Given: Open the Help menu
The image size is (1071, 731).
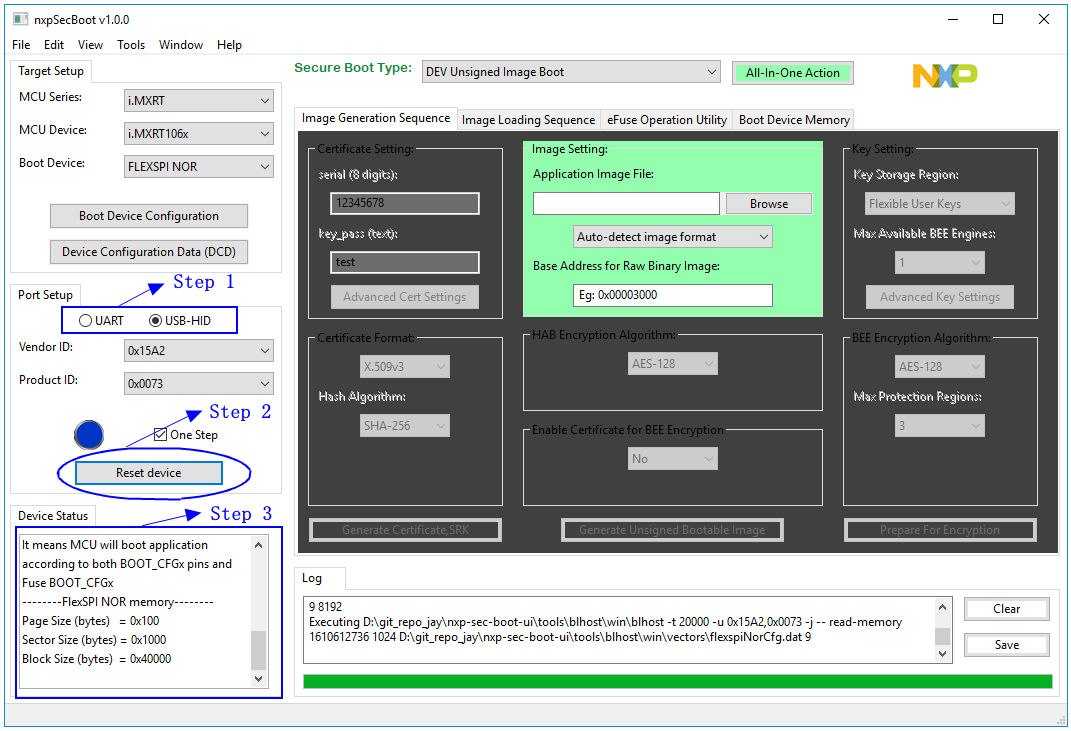Looking at the screenshot, I should pos(230,44).
